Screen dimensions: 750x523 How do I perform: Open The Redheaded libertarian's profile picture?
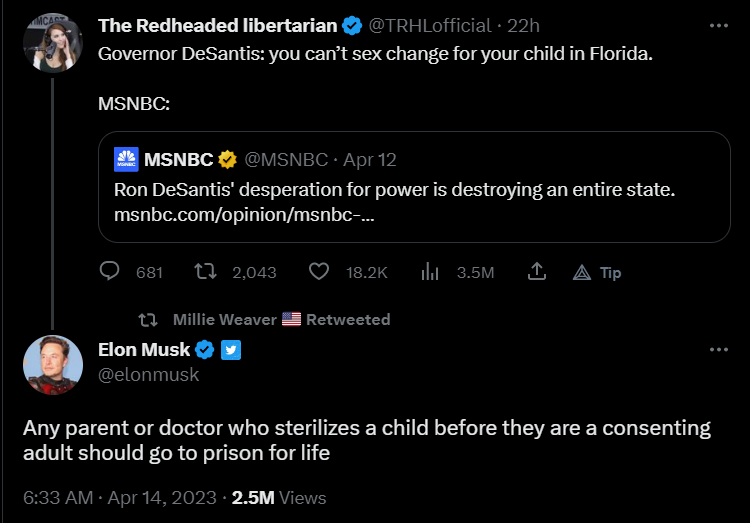pos(53,43)
